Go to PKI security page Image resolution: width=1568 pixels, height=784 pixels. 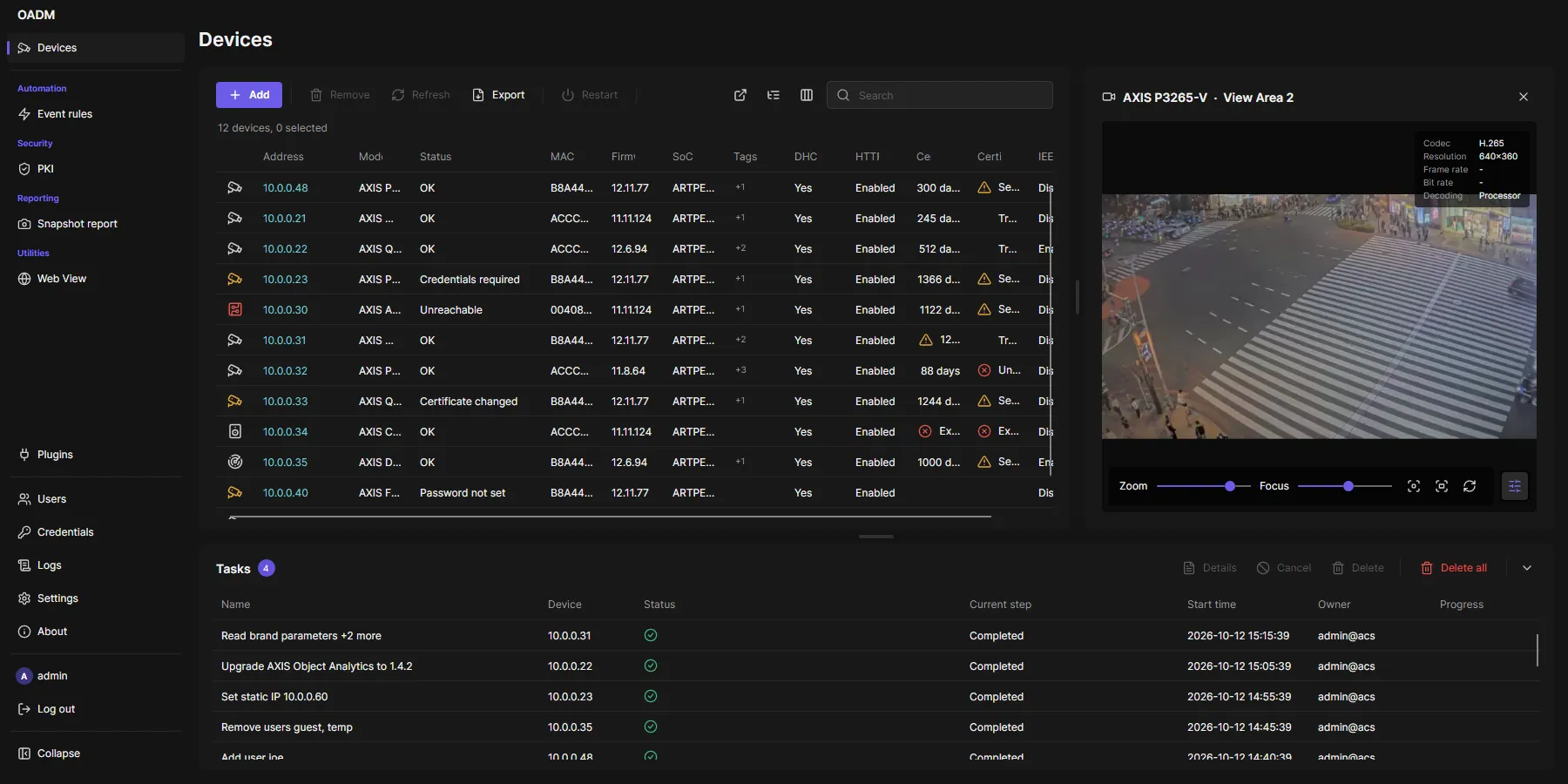96,169
